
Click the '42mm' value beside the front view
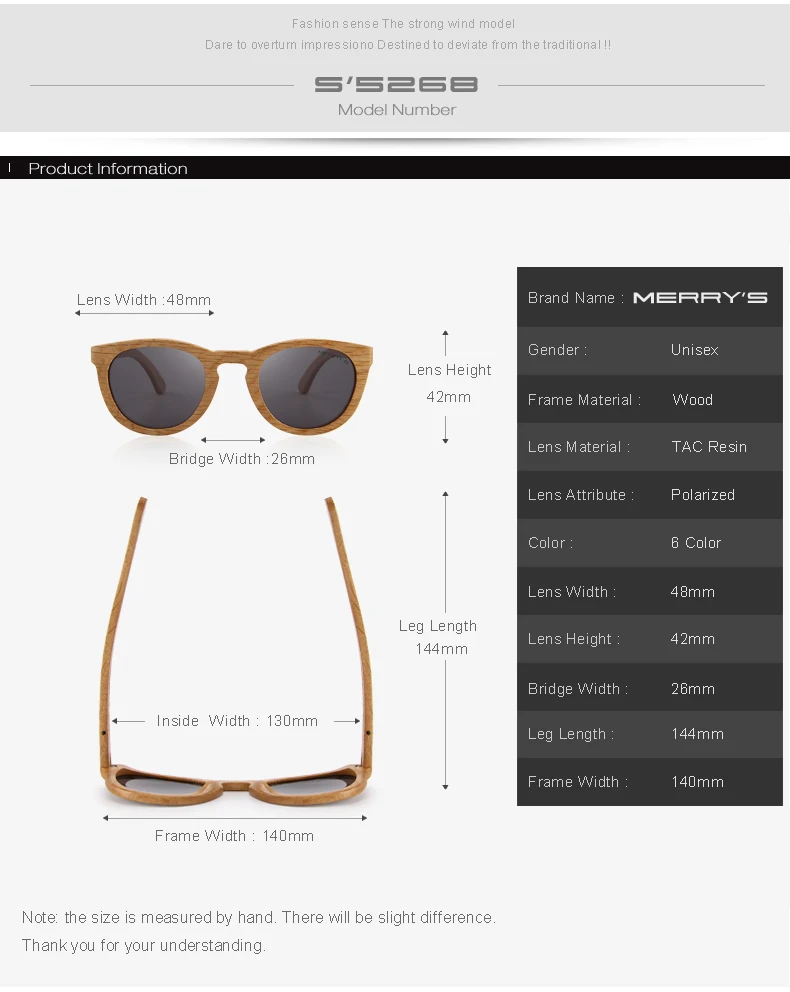(x=448, y=397)
